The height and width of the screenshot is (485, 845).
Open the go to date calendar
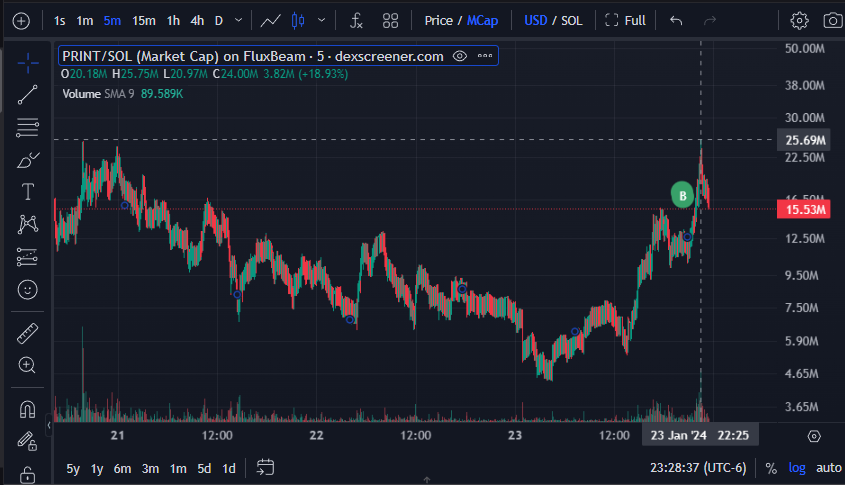click(265, 467)
